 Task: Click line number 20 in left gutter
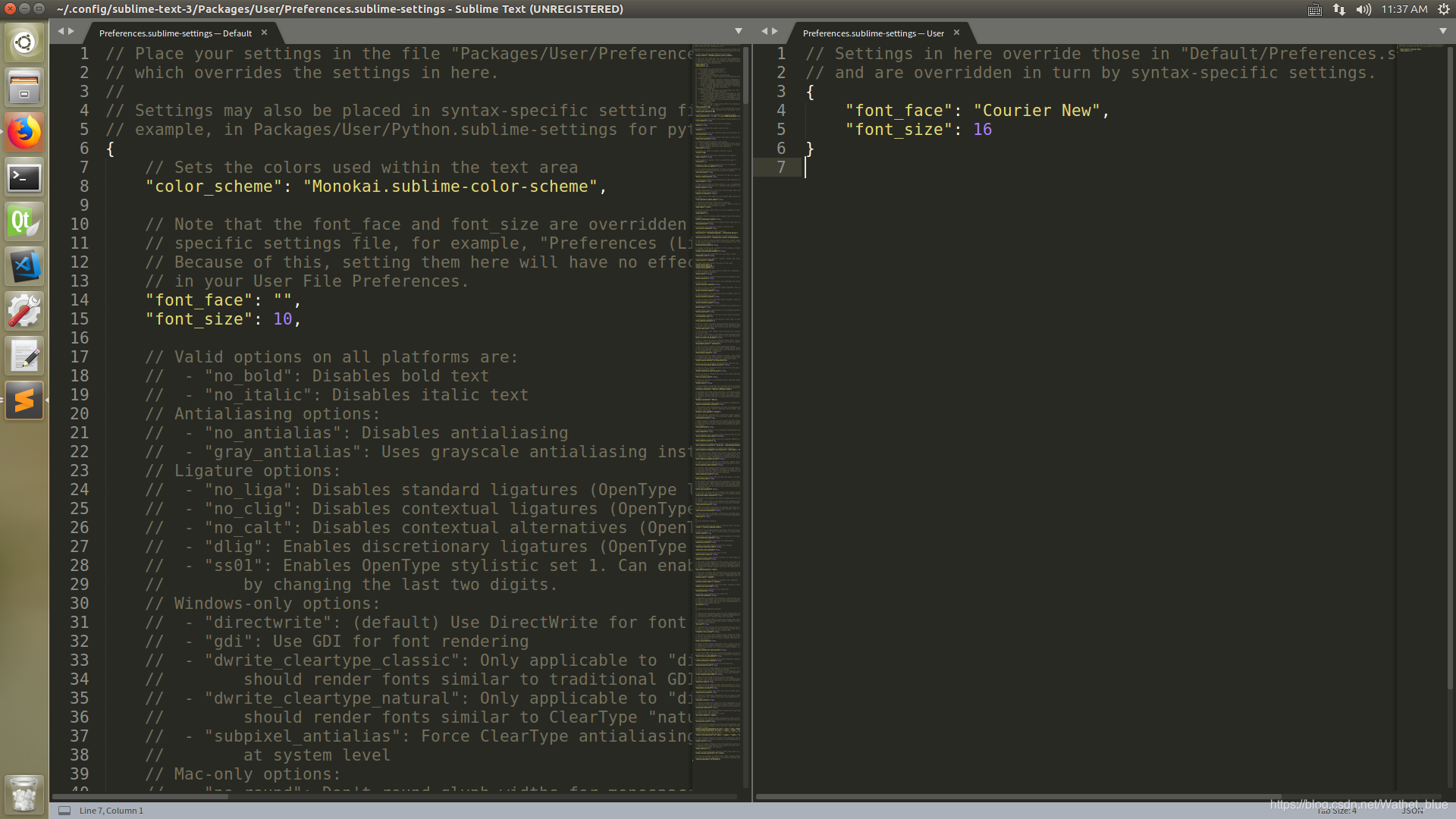point(80,414)
